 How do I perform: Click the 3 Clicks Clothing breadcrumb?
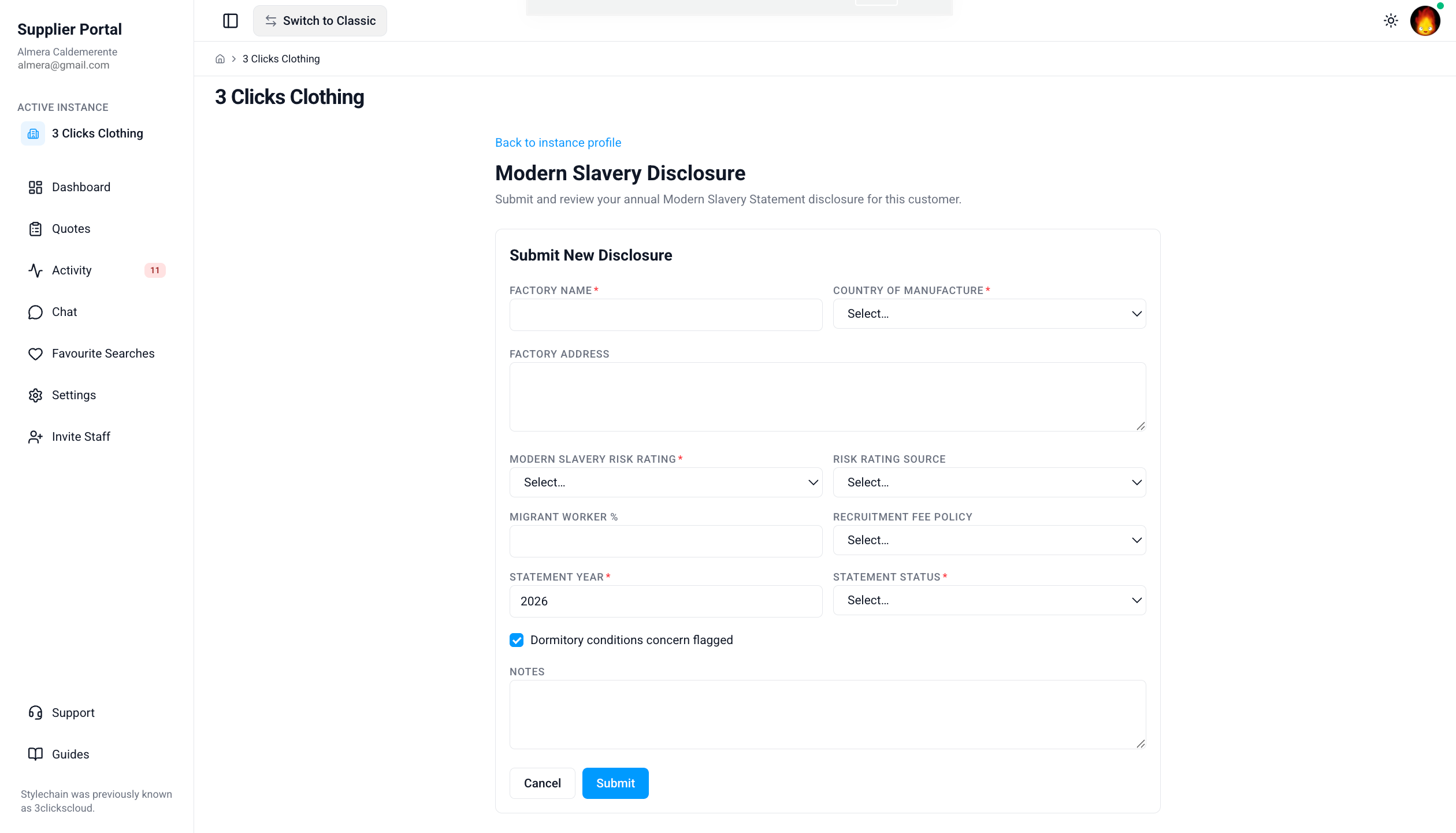click(x=281, y=59)
